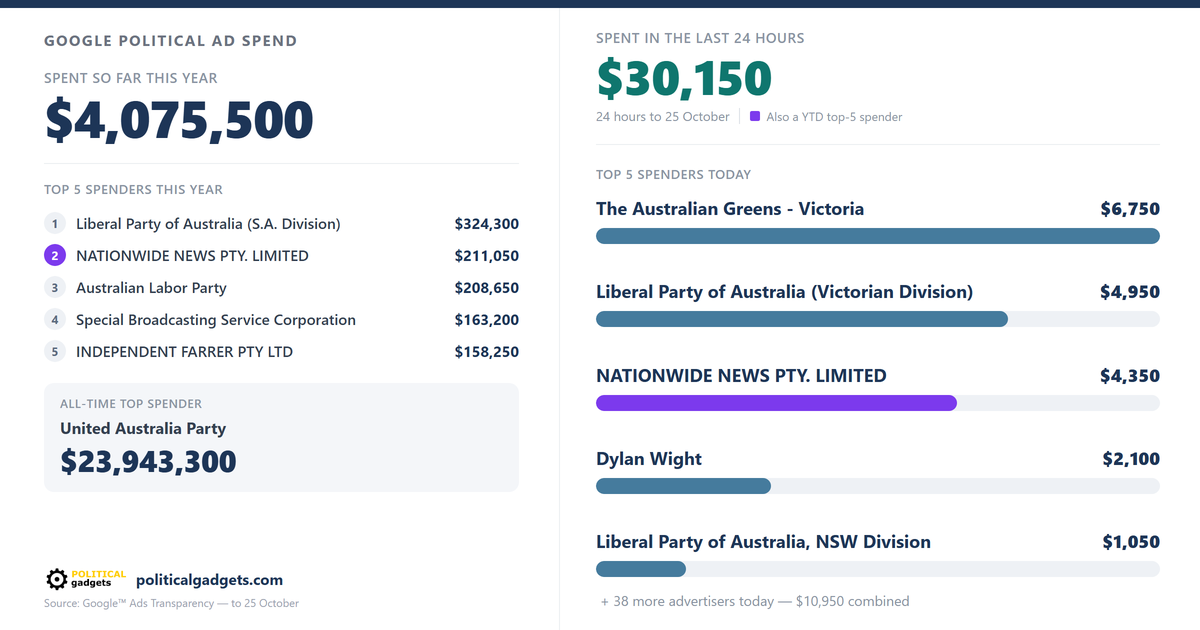Click the $208,650 amount
The image size is (1200, 630).
pyautogui.click(x=487, y=288)
